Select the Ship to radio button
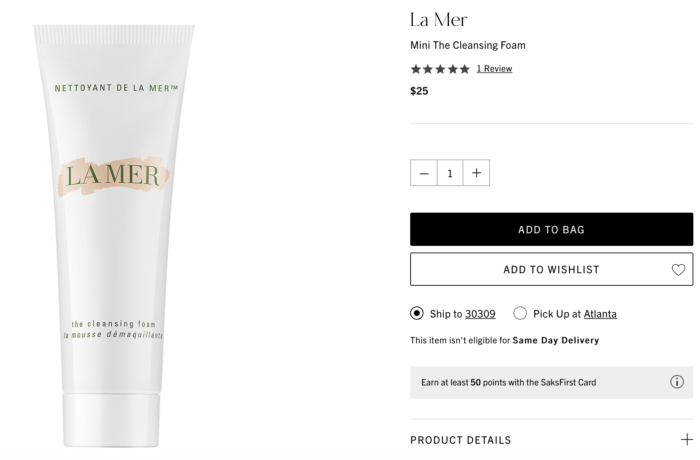700x460 pixels. 417,313
